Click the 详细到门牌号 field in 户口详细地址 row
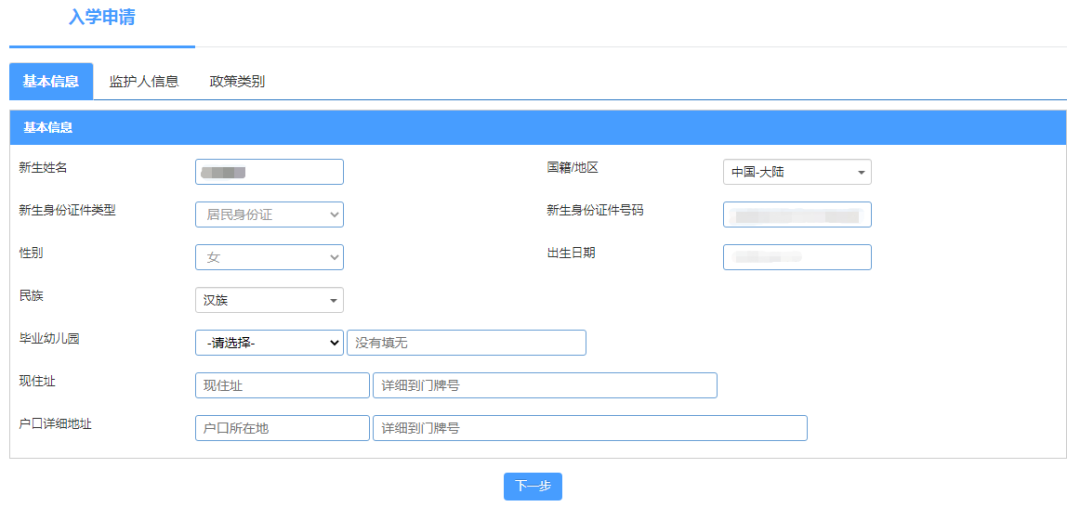 tap(589, 428)
